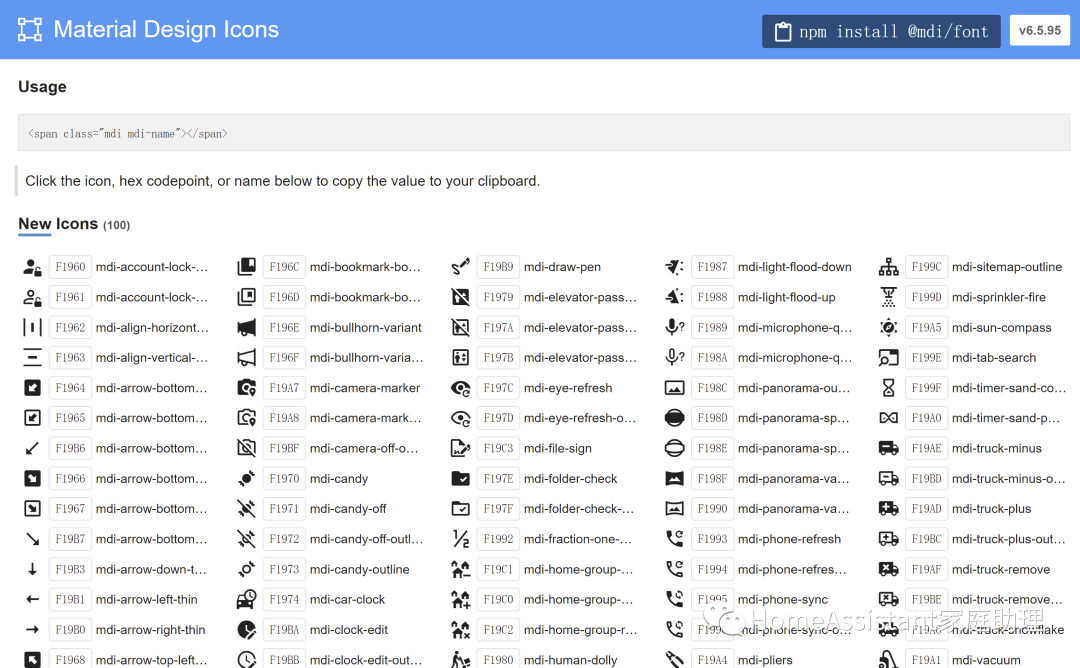Copy the name mdi-truck-plus
Image resolution: width=1080 pixels, height=668 pixels.
point(991,509)
